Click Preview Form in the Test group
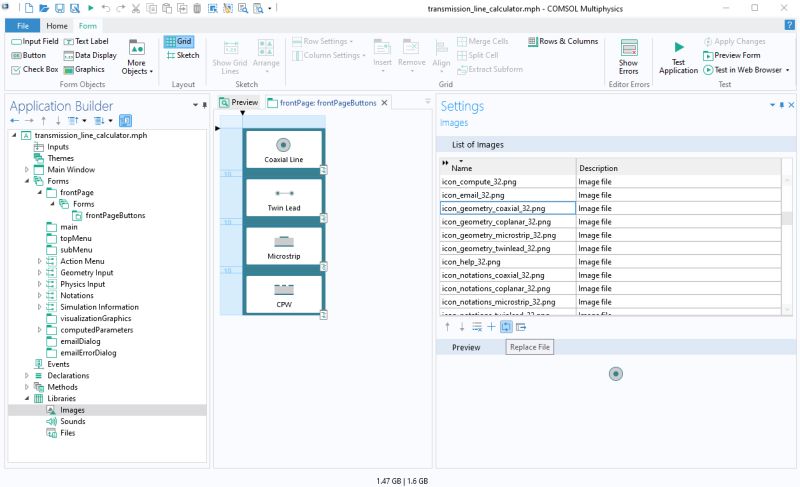The width and height of the screenshot is (800, 487). point(732,55)
